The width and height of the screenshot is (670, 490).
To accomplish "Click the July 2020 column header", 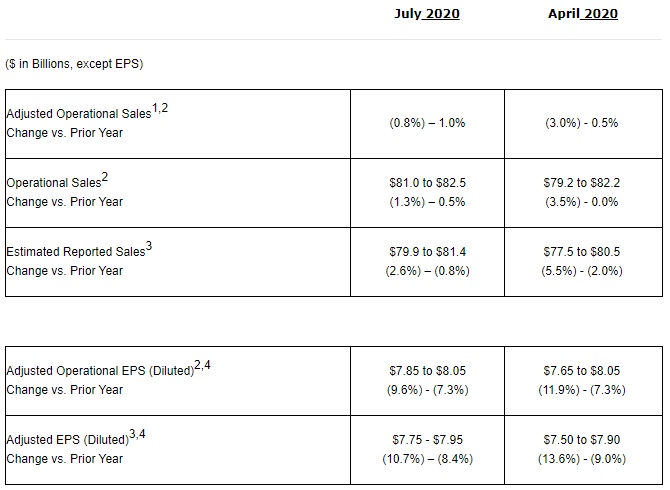I will (427, 14).
